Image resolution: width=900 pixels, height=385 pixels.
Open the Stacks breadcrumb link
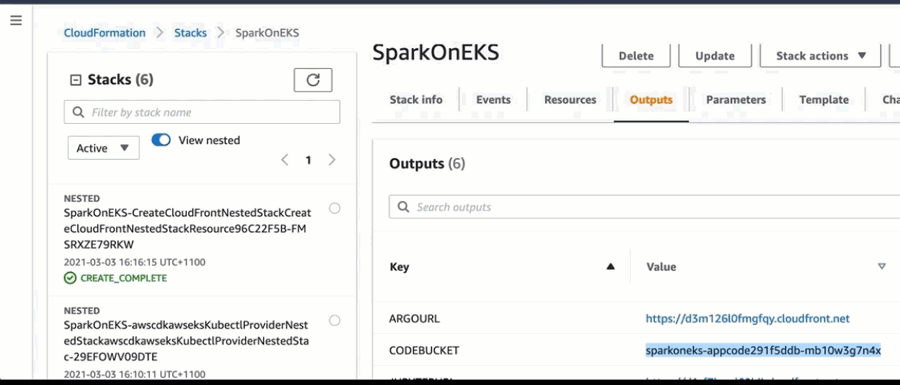pyautogui.click(x=191, y=33)
